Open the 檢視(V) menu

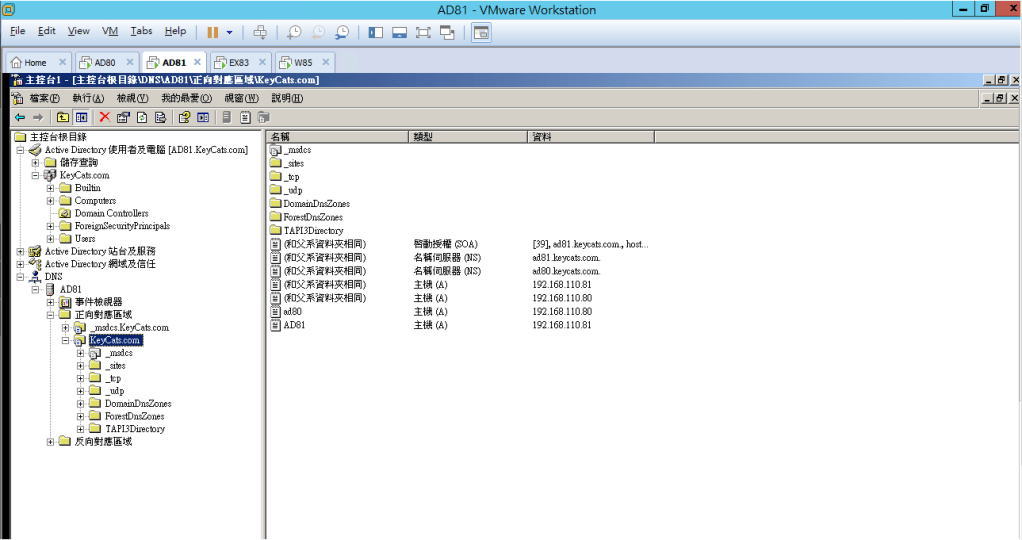point(131,98)
